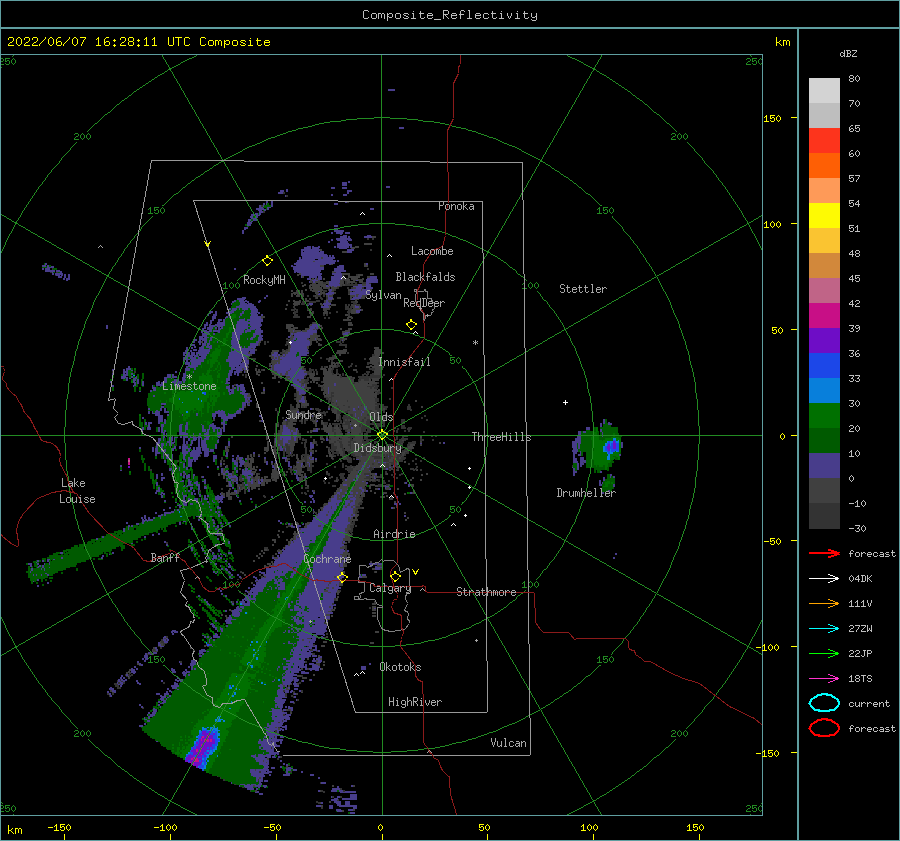Click the RockyMH label
The image size is (900, 841).
(x=264, y=280)
